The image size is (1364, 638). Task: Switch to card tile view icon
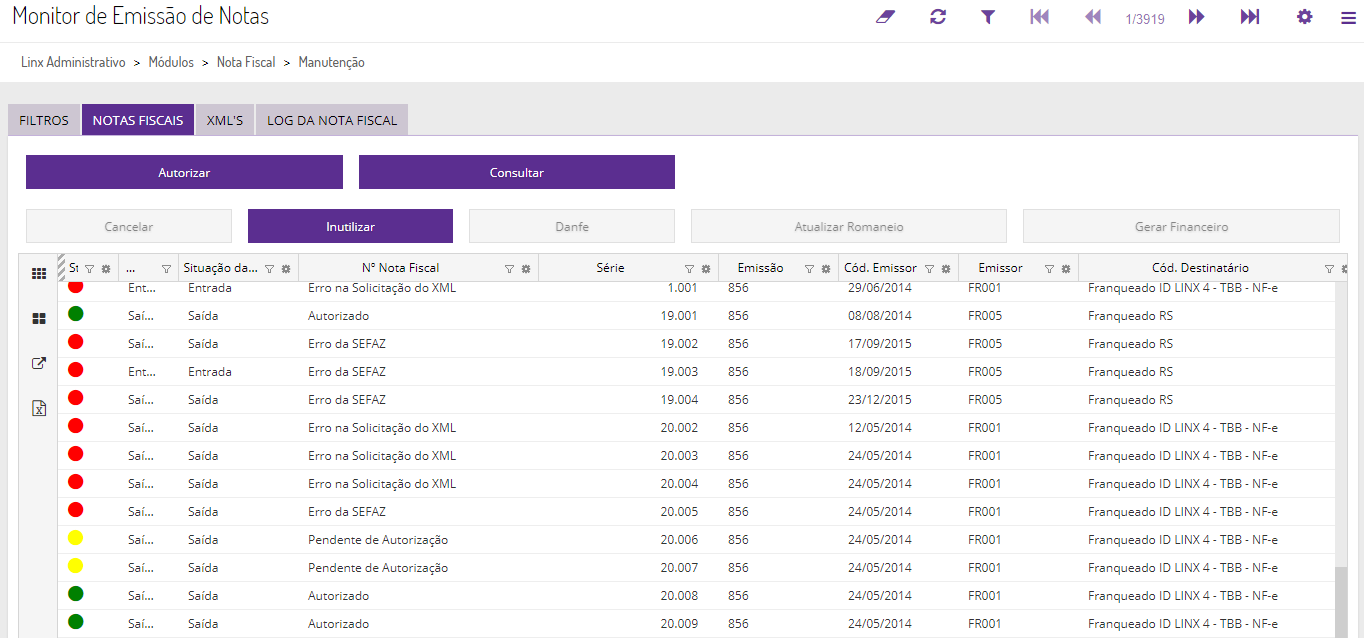click(x=39, y=319)
